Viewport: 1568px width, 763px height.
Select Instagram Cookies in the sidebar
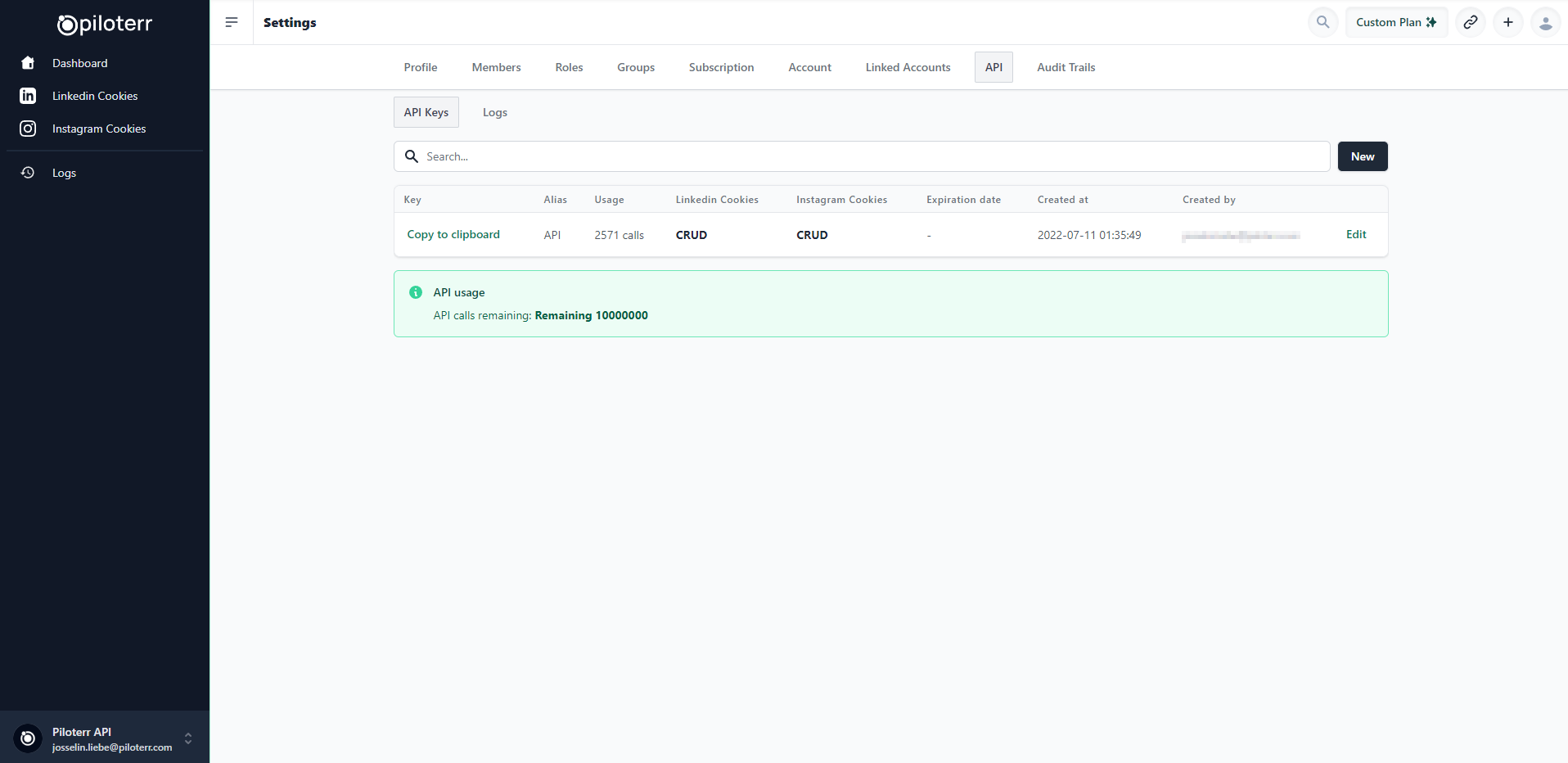[x=98, y=129]
